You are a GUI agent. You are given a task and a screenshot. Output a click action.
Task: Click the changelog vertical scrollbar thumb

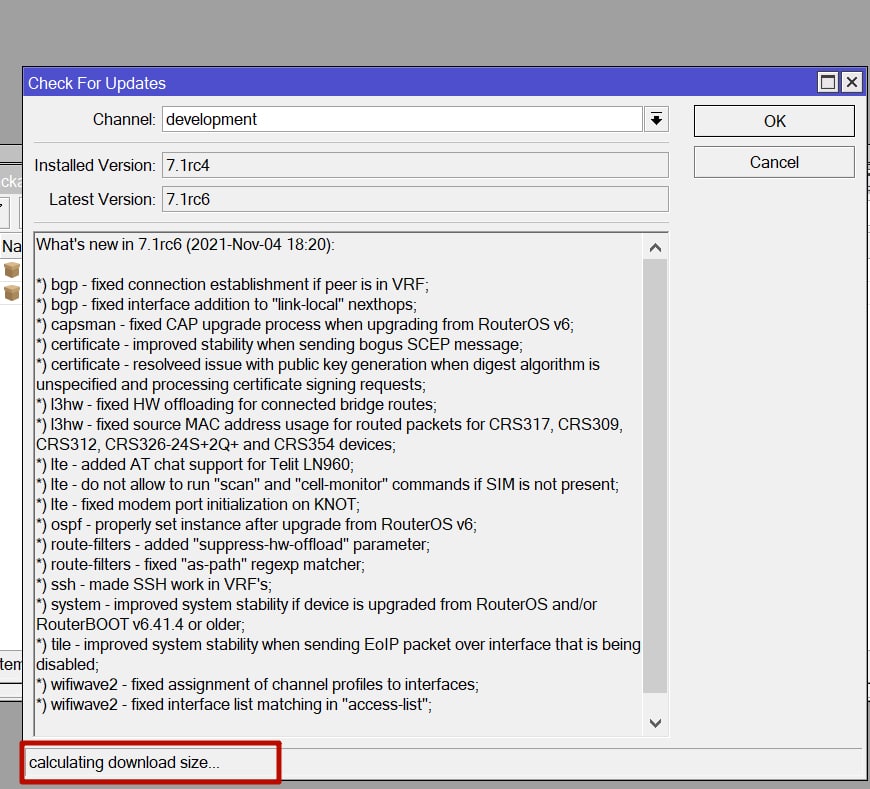(655, 476)
